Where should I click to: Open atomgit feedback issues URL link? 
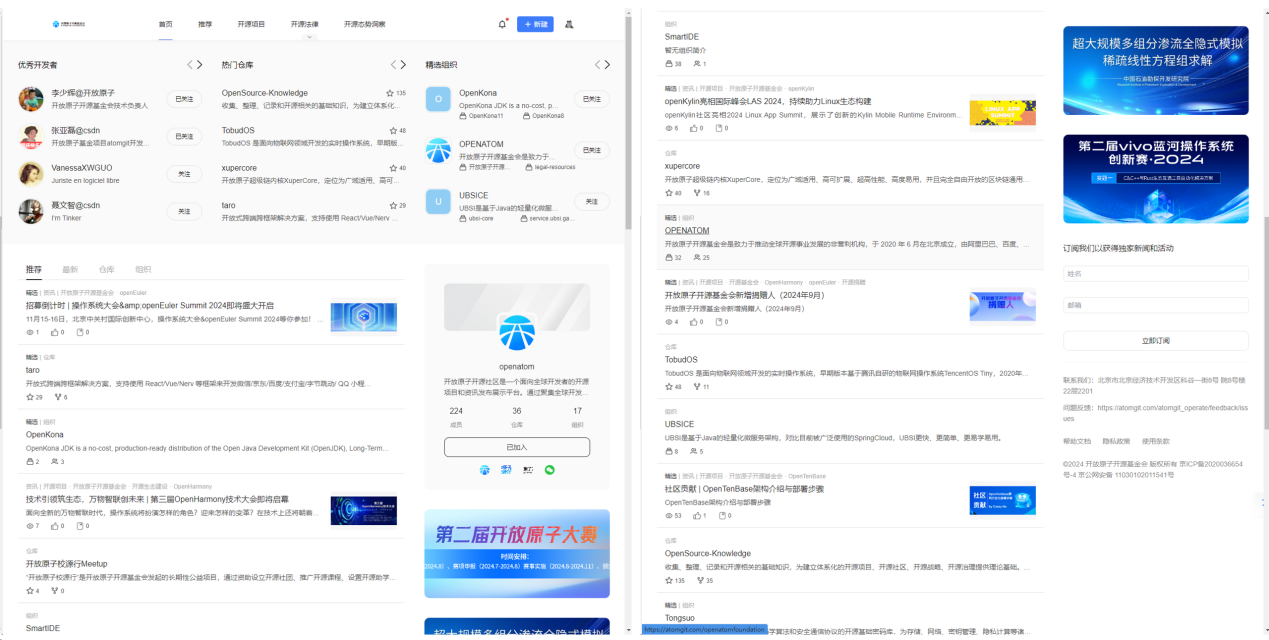point(1155,413)
